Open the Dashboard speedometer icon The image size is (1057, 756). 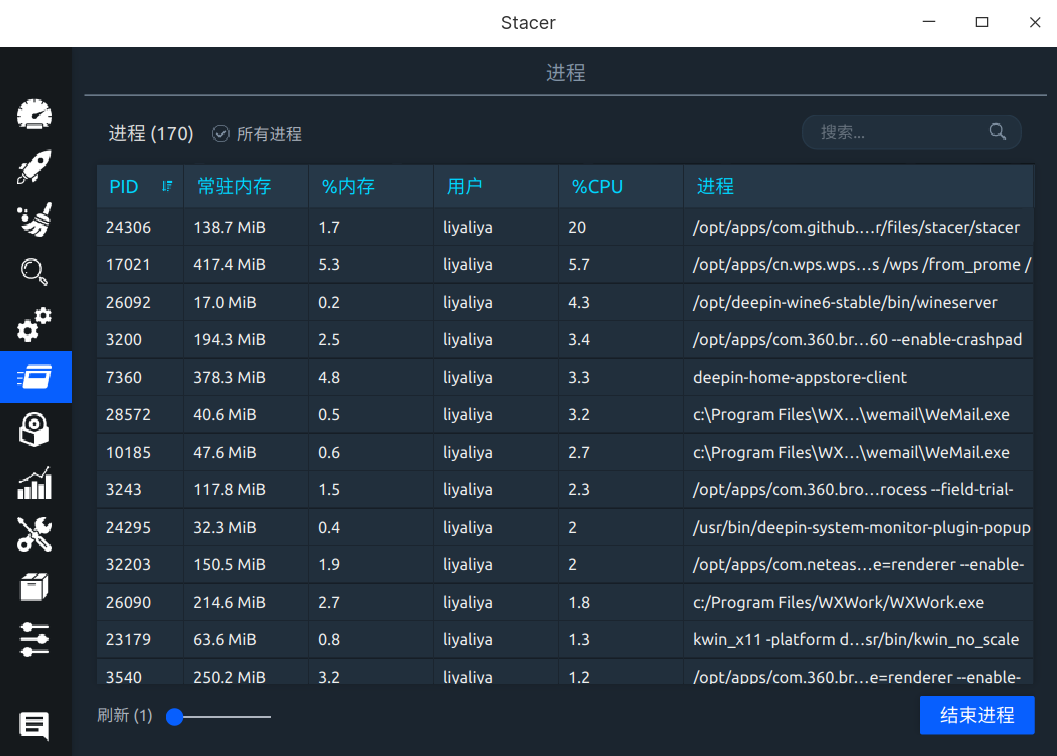click(35, 115)
